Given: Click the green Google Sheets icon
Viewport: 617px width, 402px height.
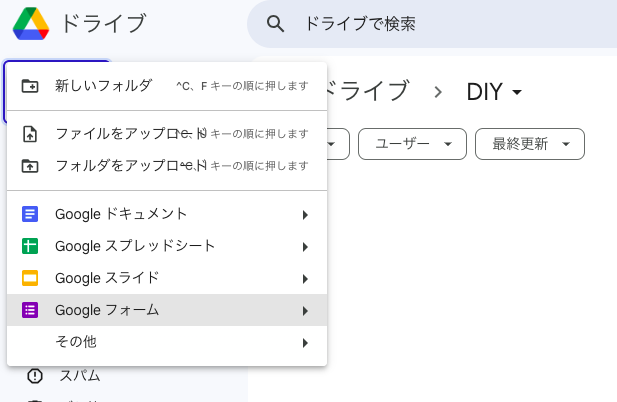Looking at the screenshot, I should pos(30,246).
